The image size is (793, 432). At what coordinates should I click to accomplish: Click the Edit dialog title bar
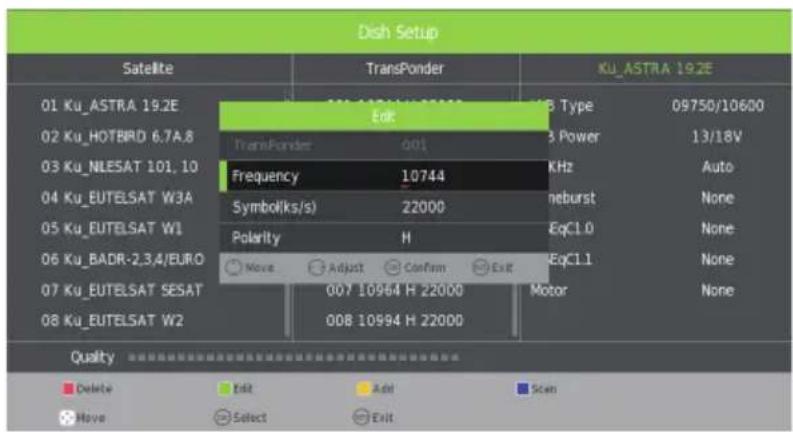384,116
